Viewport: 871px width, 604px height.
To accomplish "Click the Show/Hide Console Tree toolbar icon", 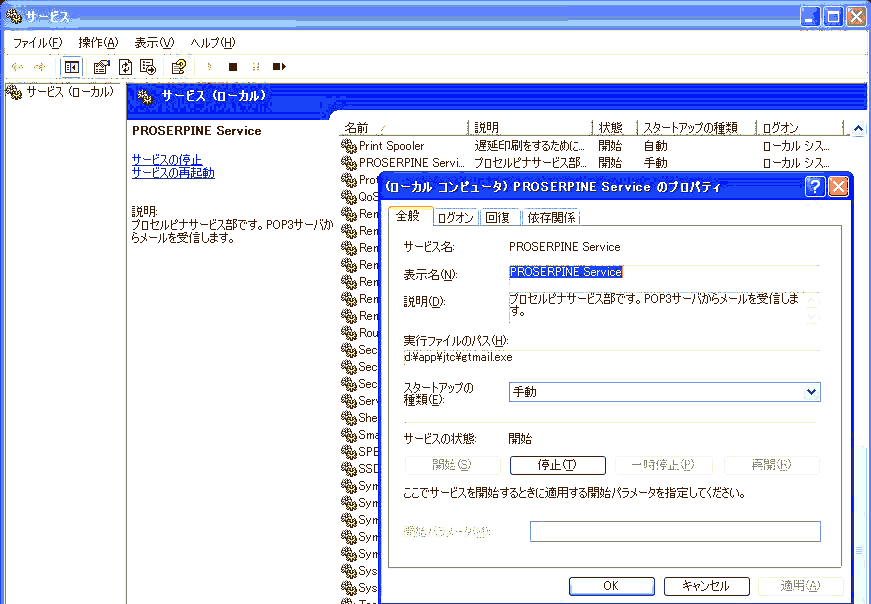I will pos(72,67).
